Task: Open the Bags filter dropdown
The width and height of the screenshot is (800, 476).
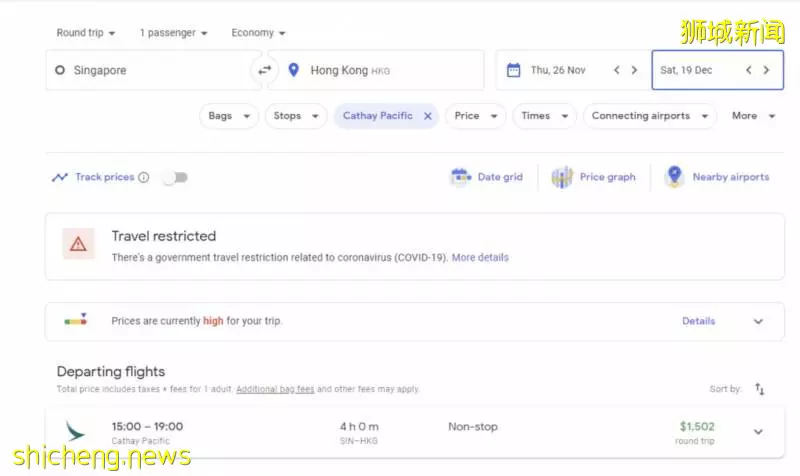Action: click(x=229, y=116)
